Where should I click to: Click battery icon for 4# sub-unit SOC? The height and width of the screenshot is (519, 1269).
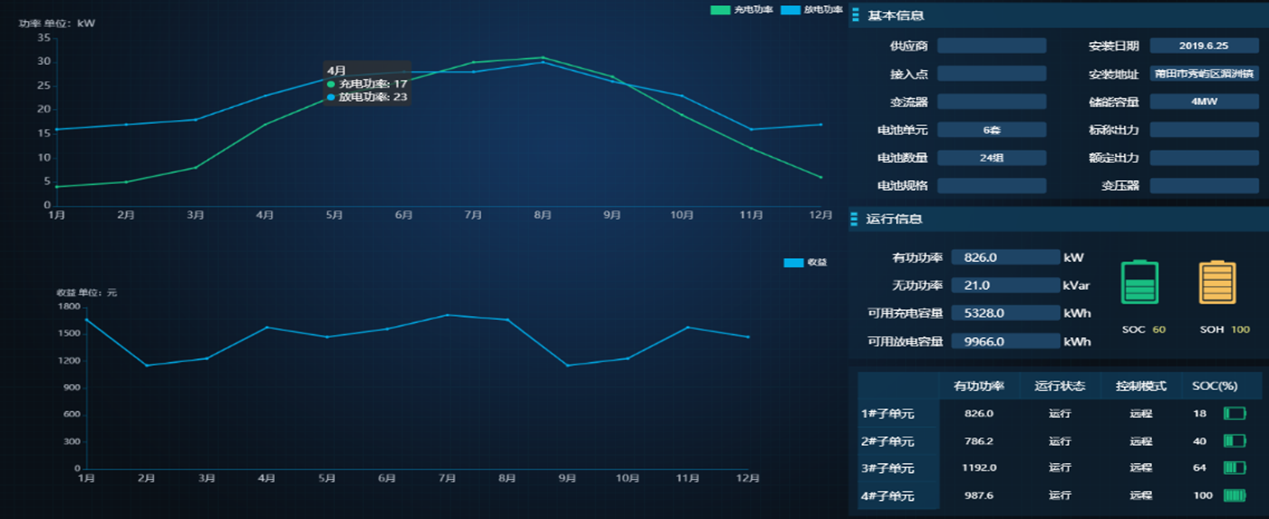[x=1235, y=495]
